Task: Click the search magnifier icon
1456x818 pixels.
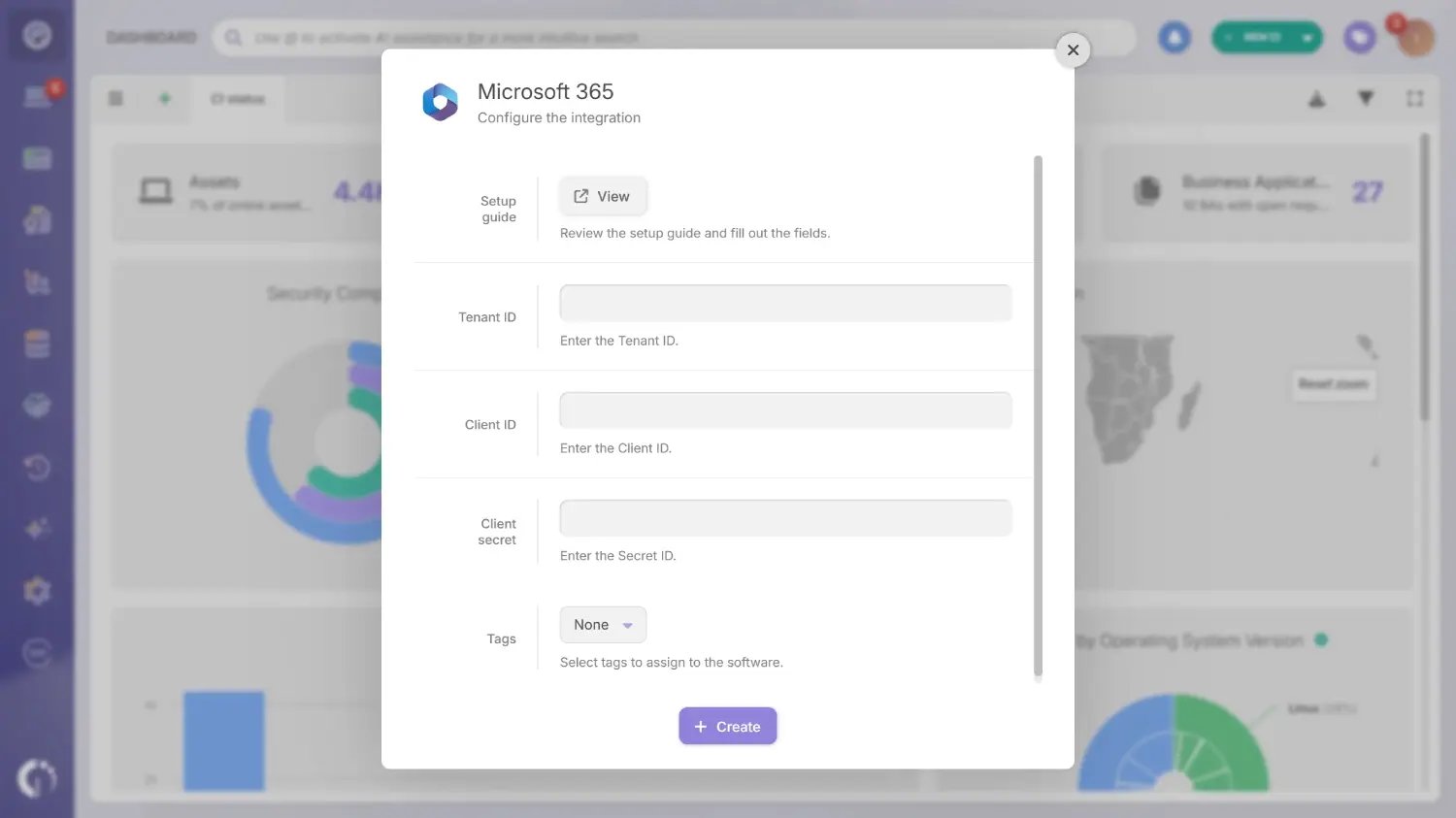Action: (233, 38)
